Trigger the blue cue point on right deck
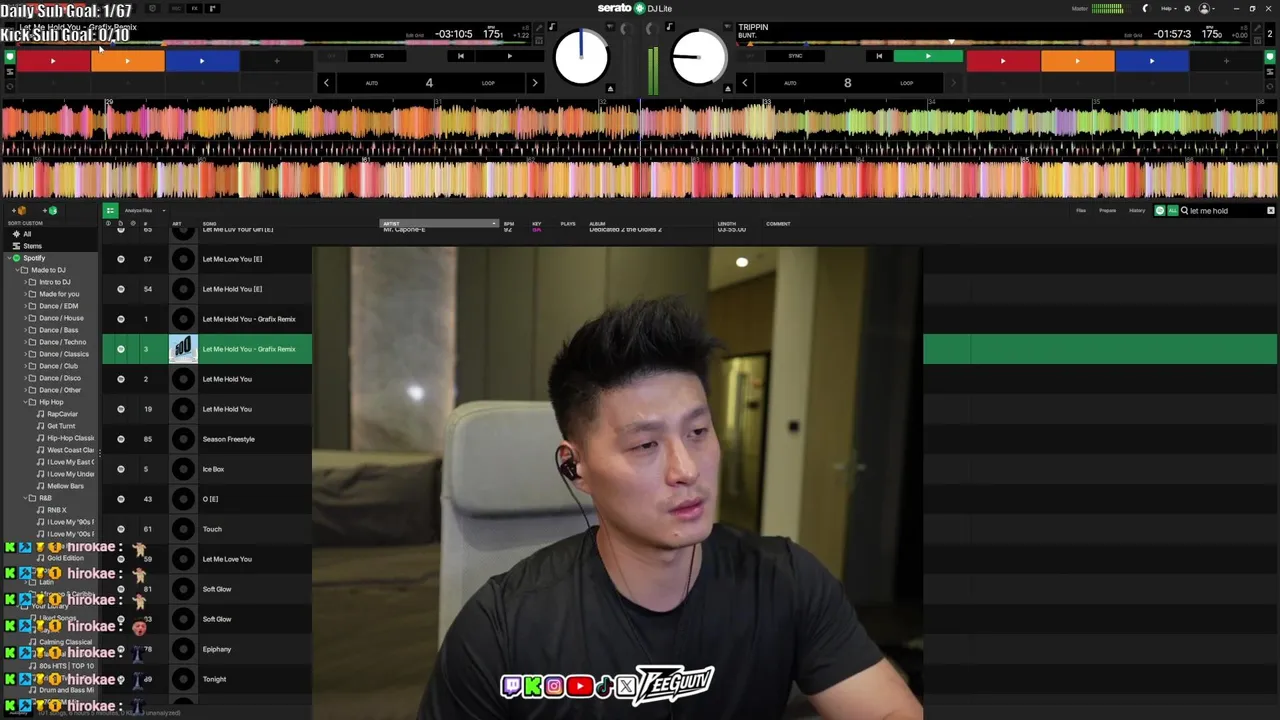1280x720 pixels. [1151, 61]
